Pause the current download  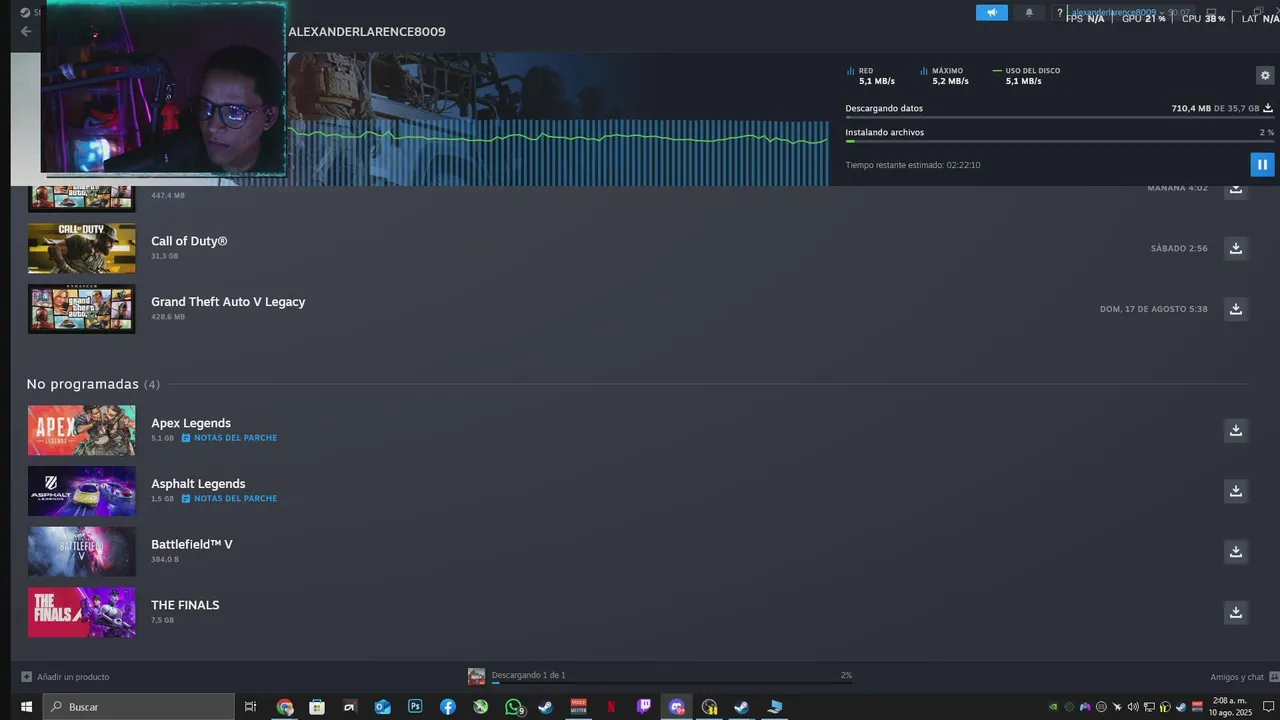[x=1262, y=164]
